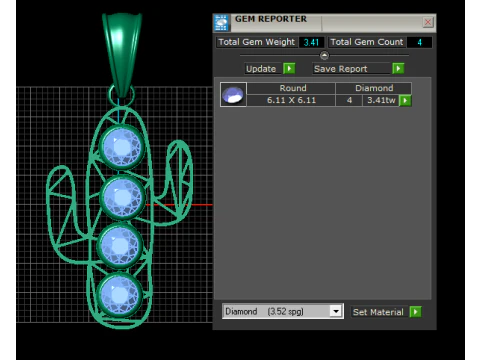Click the green arrow beside 3.41tw

click(405, 100)
